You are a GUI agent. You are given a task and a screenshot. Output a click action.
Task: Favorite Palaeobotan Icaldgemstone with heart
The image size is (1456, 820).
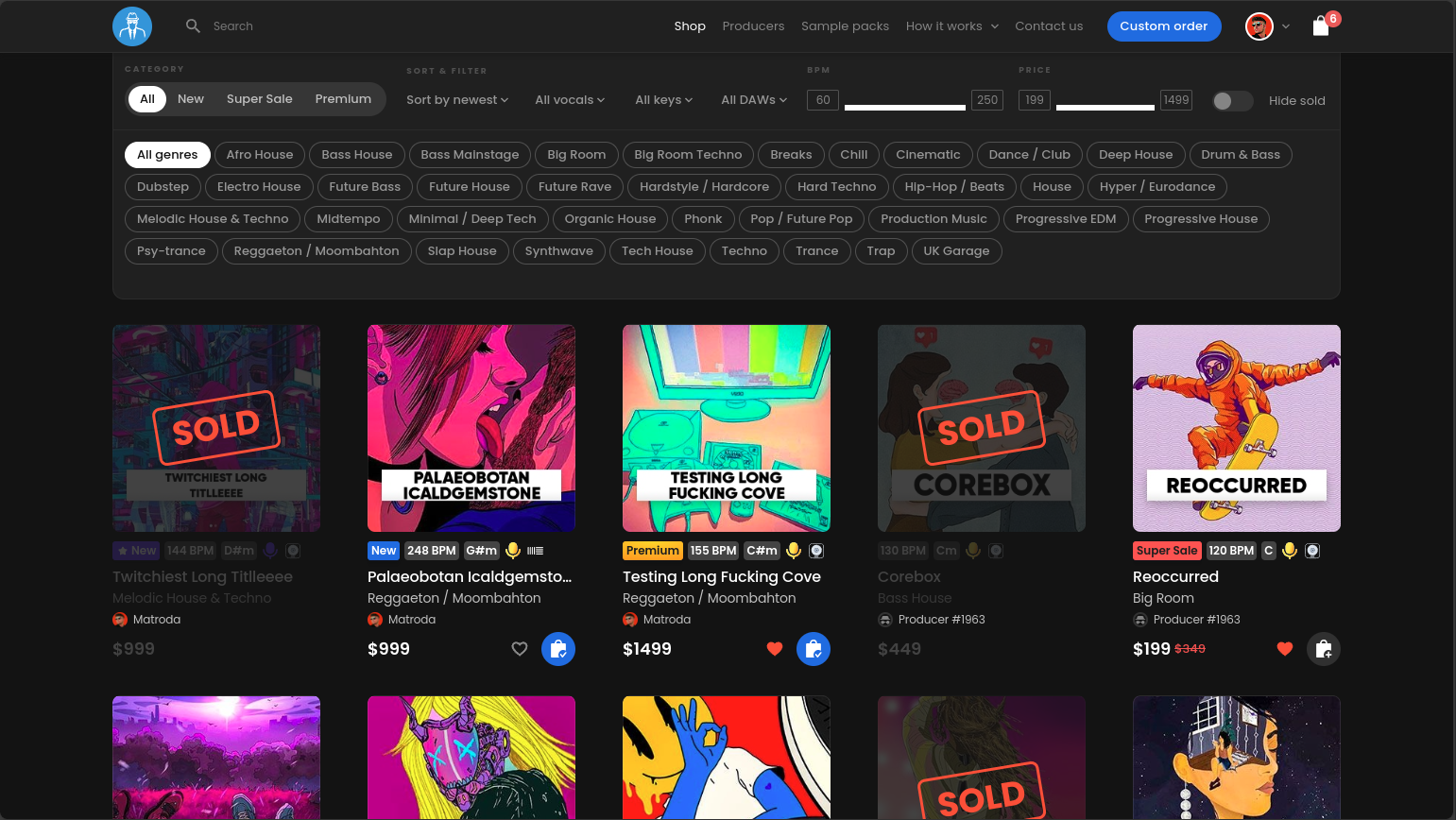click(x=520, y=649)
